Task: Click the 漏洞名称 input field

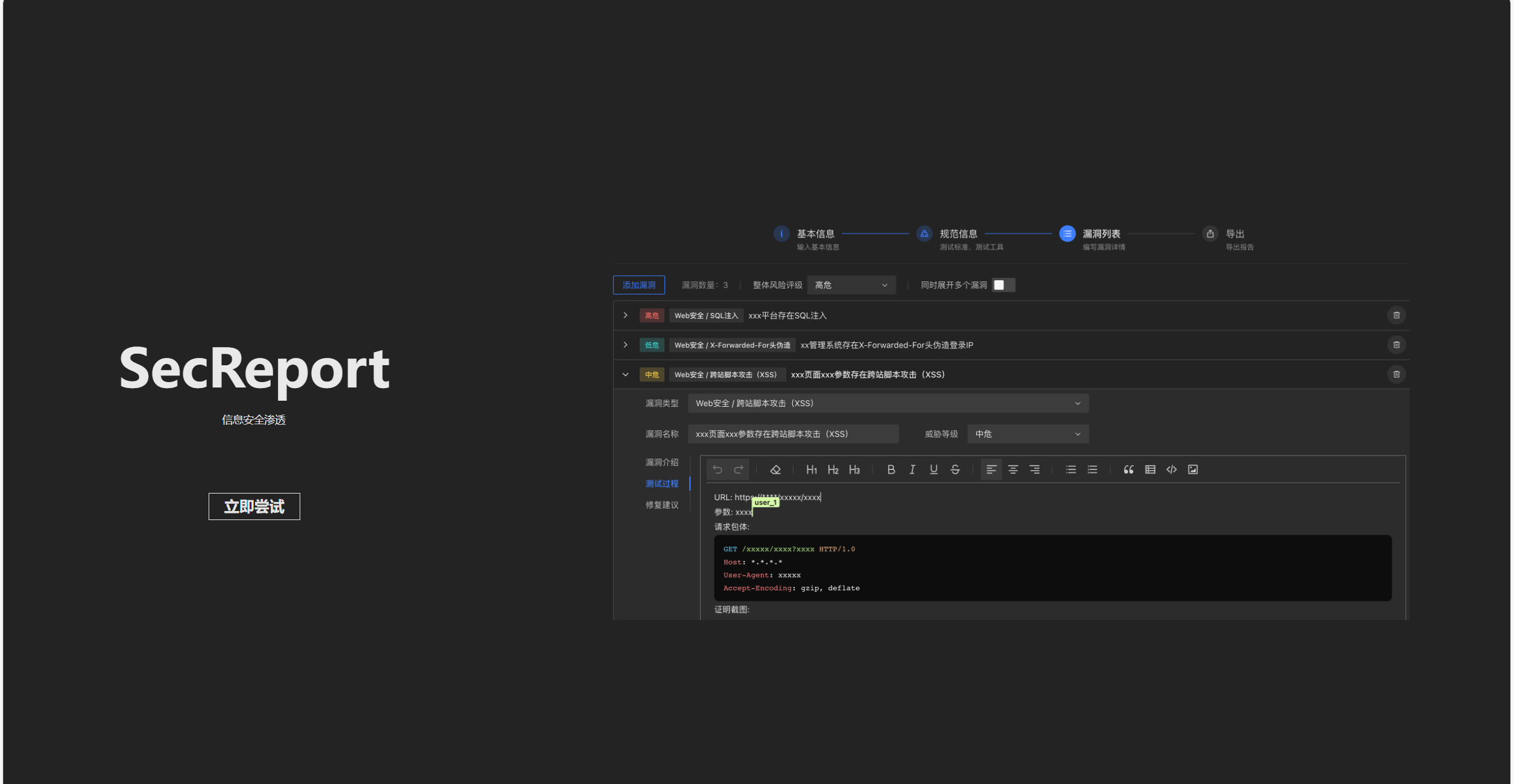Action: [x=793, y=434]
